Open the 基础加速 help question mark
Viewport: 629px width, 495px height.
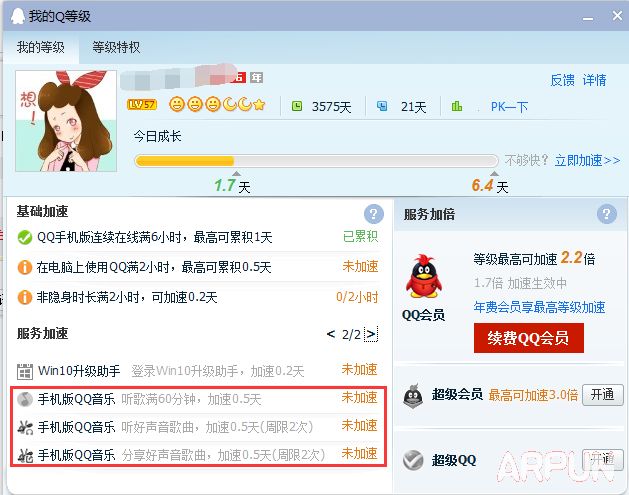coord(373,214)
